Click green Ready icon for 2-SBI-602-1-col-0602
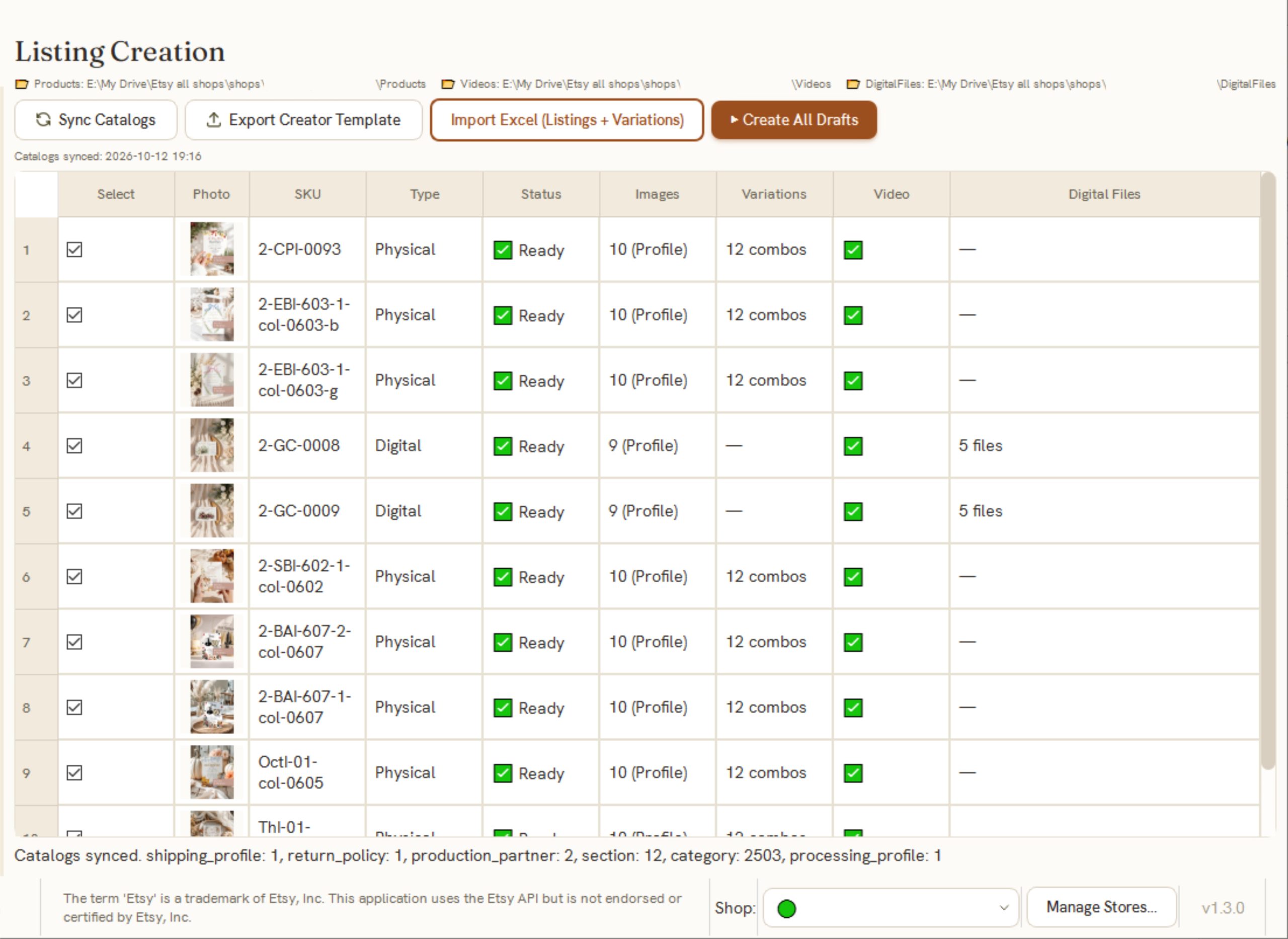 (x=503, y=577)
